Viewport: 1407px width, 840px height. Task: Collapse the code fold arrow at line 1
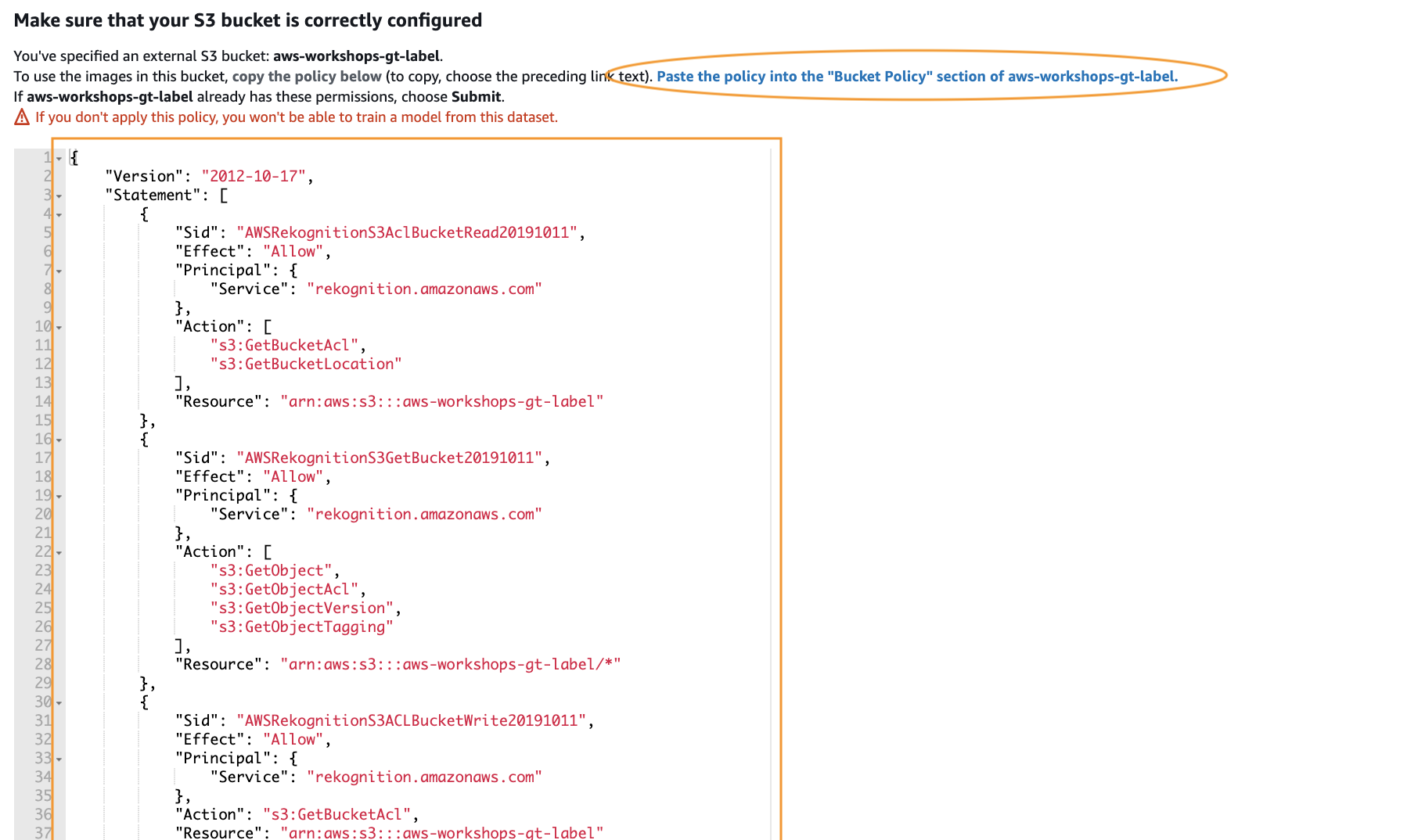point(59,158)
